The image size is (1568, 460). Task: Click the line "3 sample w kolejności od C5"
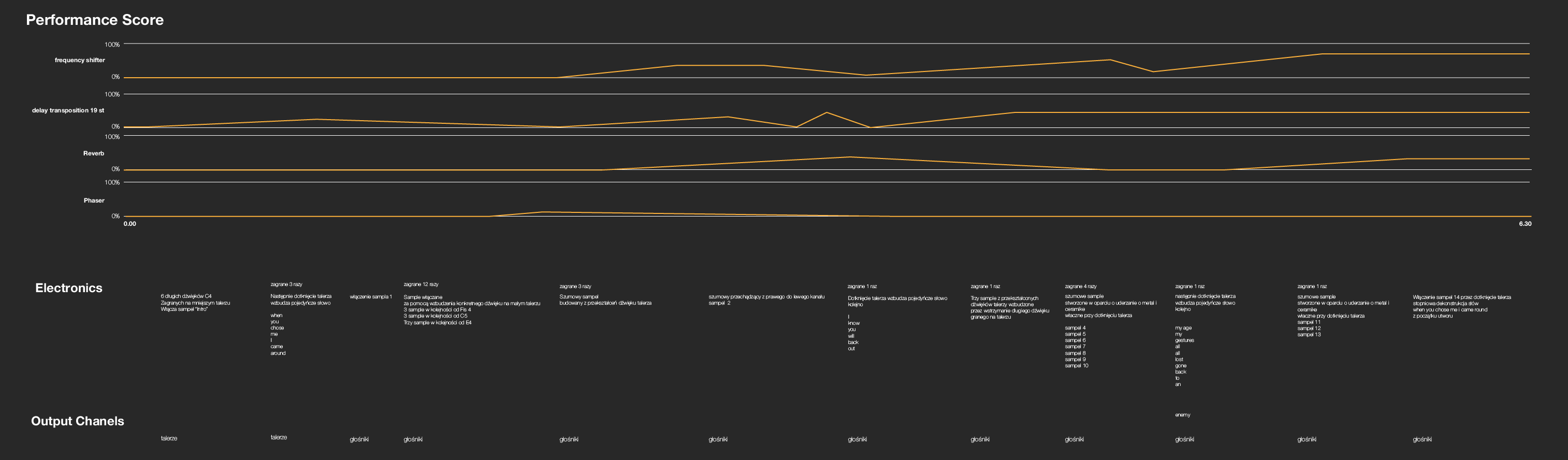pyautogui.click(x=435, y=316)
